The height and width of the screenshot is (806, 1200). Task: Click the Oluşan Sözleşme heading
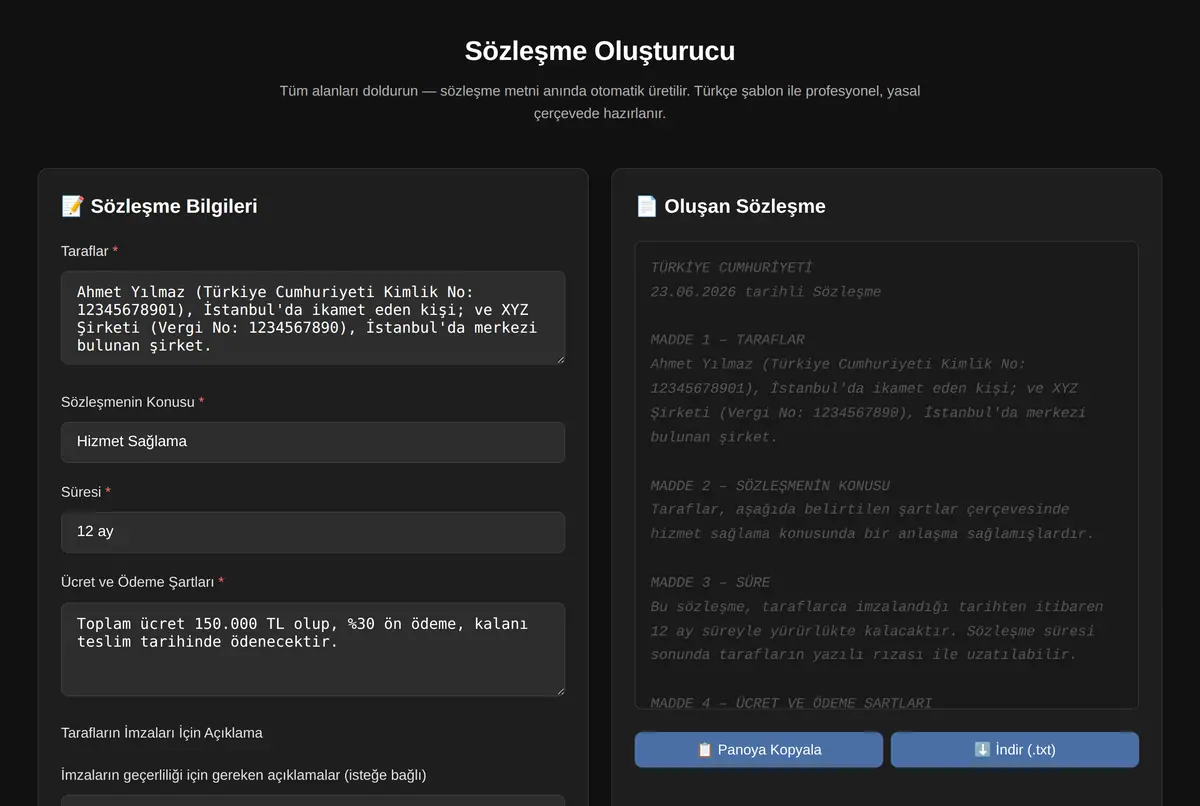tap(745, 206)
